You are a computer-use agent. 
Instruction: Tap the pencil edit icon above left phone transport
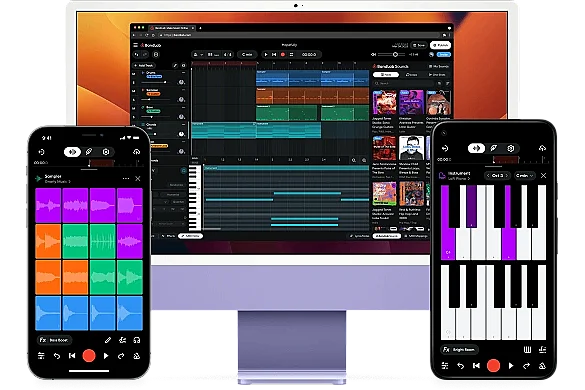tap(108, 340)
